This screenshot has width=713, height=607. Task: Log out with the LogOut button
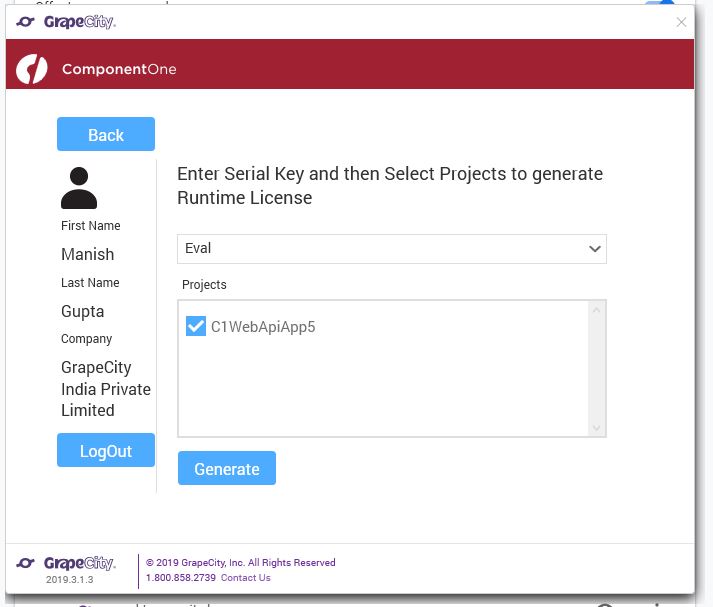pyautogui.click(x=106, y=450)
